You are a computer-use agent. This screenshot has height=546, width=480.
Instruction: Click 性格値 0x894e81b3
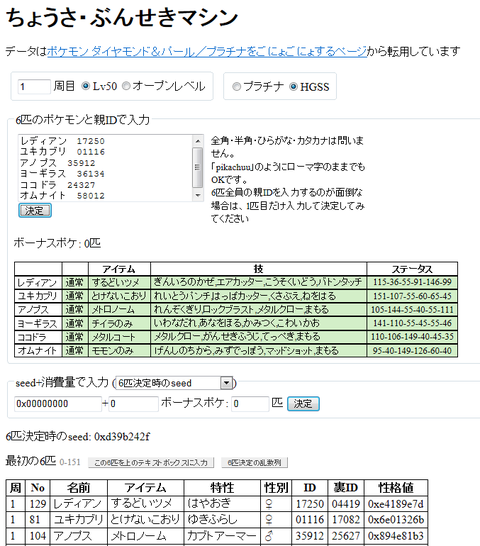click(x=396, y=536)
